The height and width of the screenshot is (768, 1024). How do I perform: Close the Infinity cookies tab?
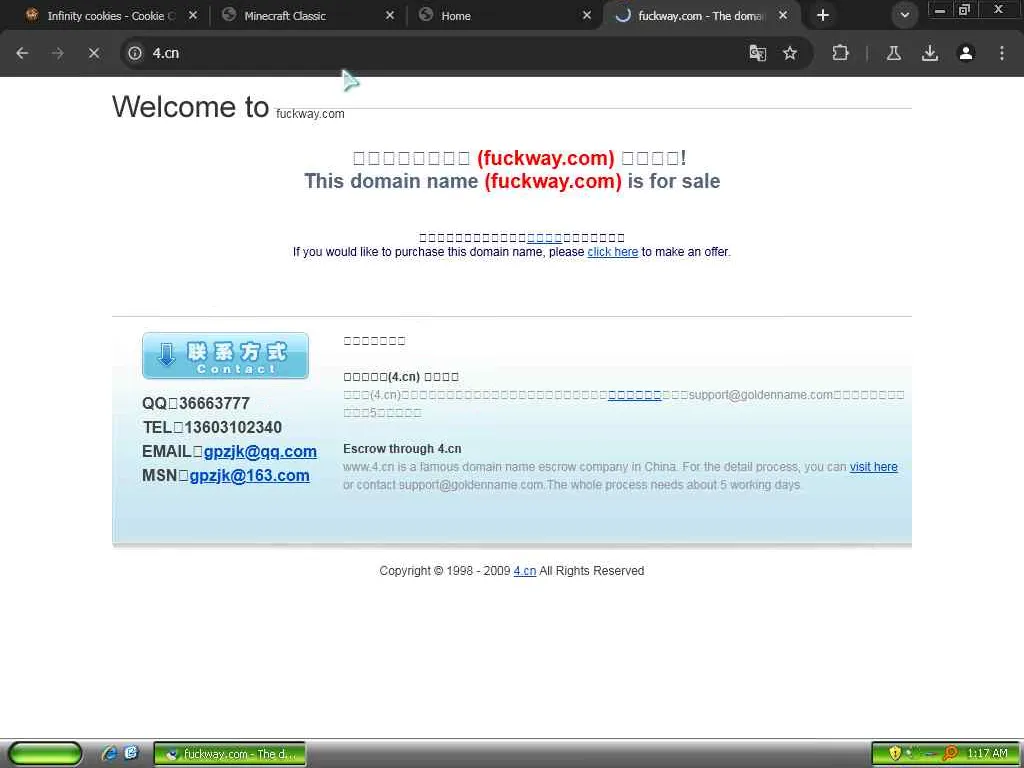[x=193, y=15]
